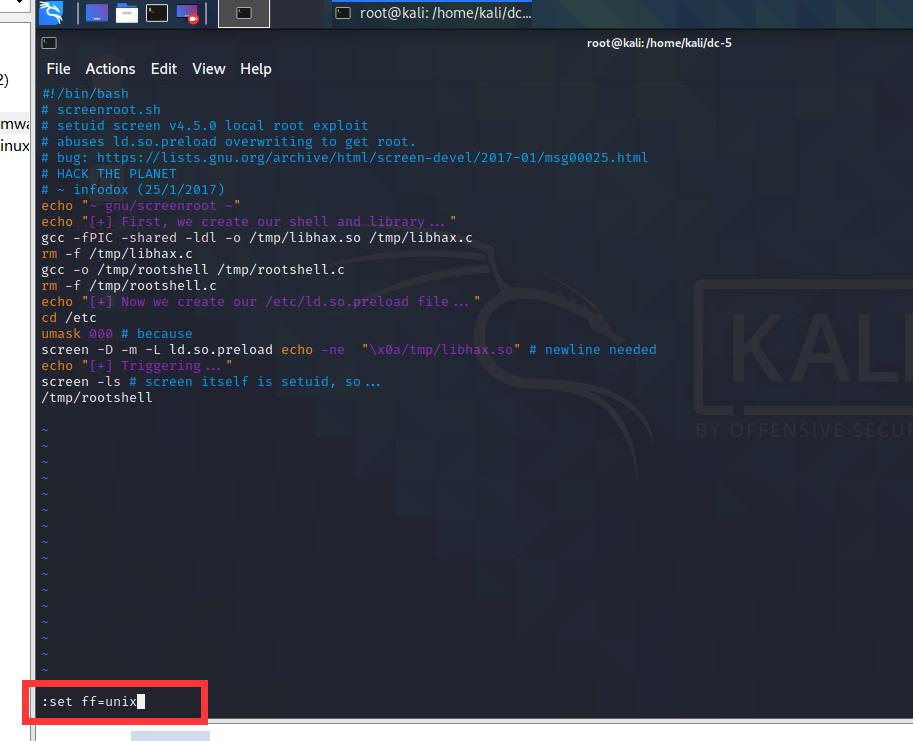
Task: Switch to root@kali: /home/kali/dc... taskbar window
Action: coord(433,13)
